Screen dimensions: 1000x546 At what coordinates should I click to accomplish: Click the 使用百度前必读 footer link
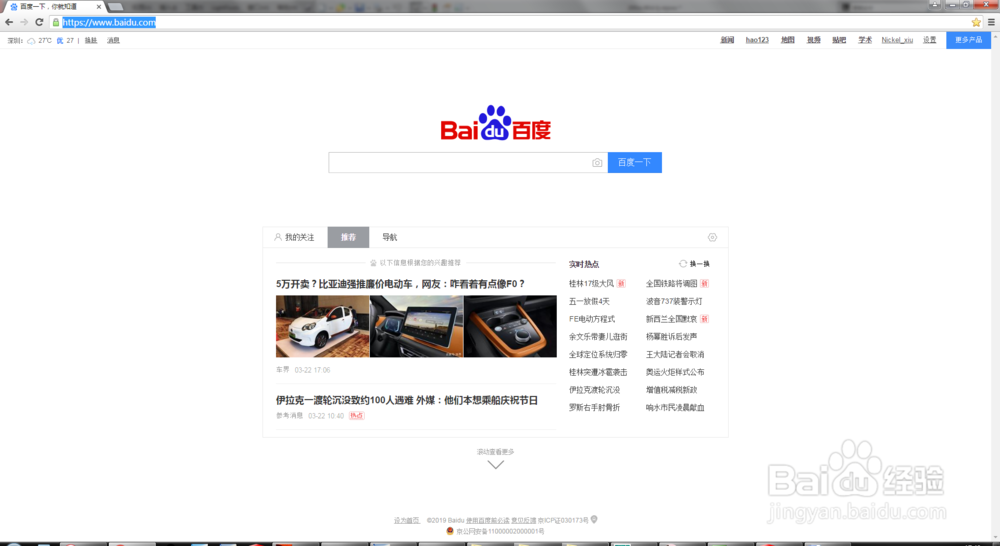click(488, 520)
